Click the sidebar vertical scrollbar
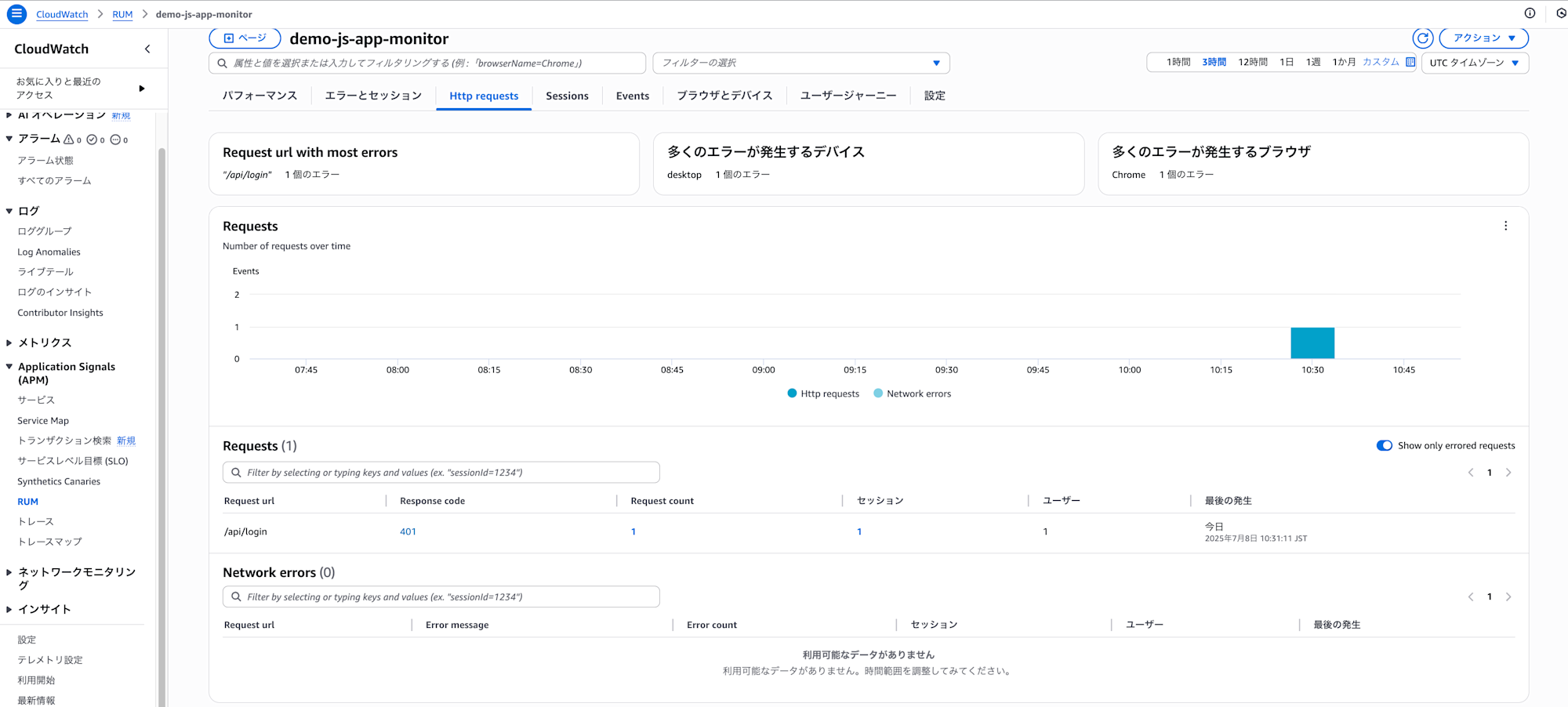The height and width of the screenshot is (707, 1568). click(162, 427)
